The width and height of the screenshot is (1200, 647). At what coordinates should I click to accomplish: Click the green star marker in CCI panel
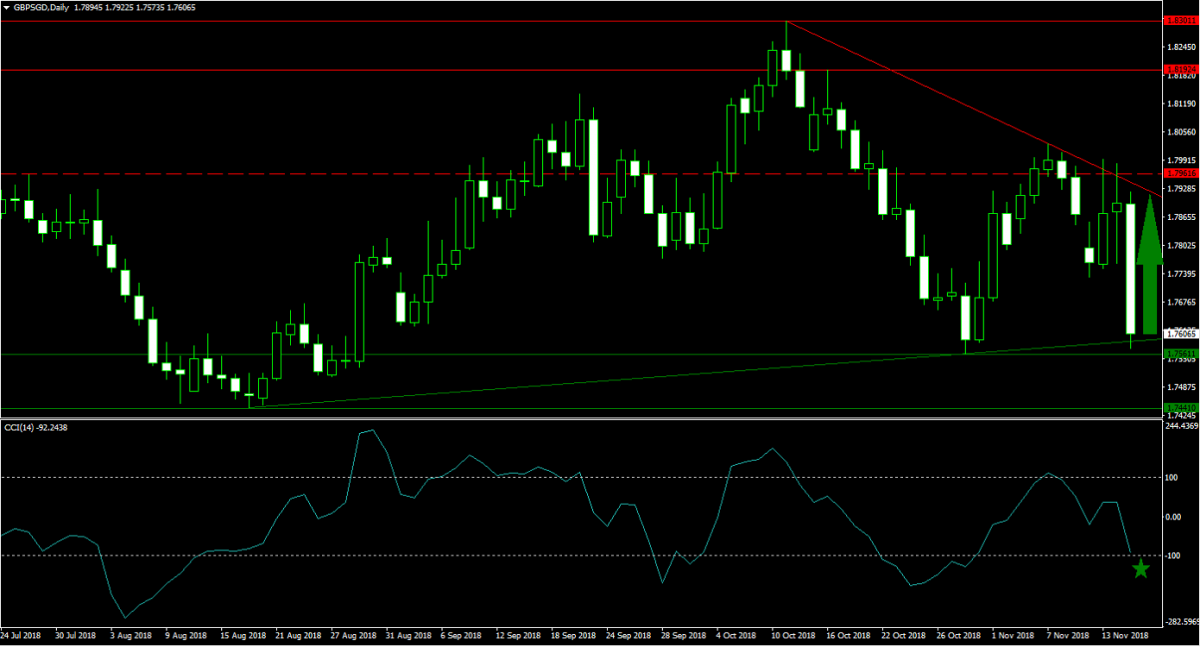click(x=1141, y=569)
